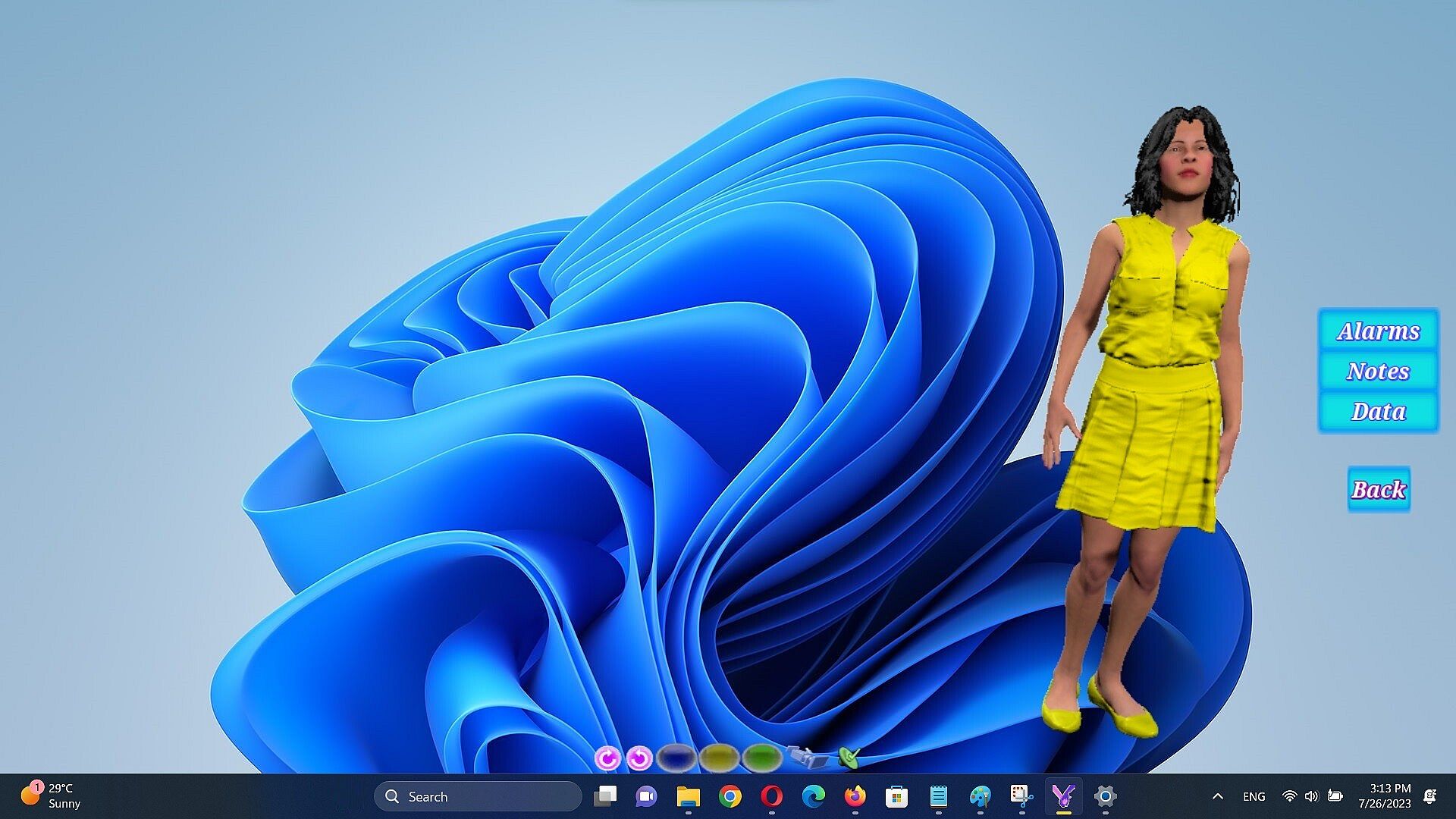The width and height of the screenshot is (1456, 819).
Task: Click the purple Y app taskbar icon
Action: click(1063, 796)
